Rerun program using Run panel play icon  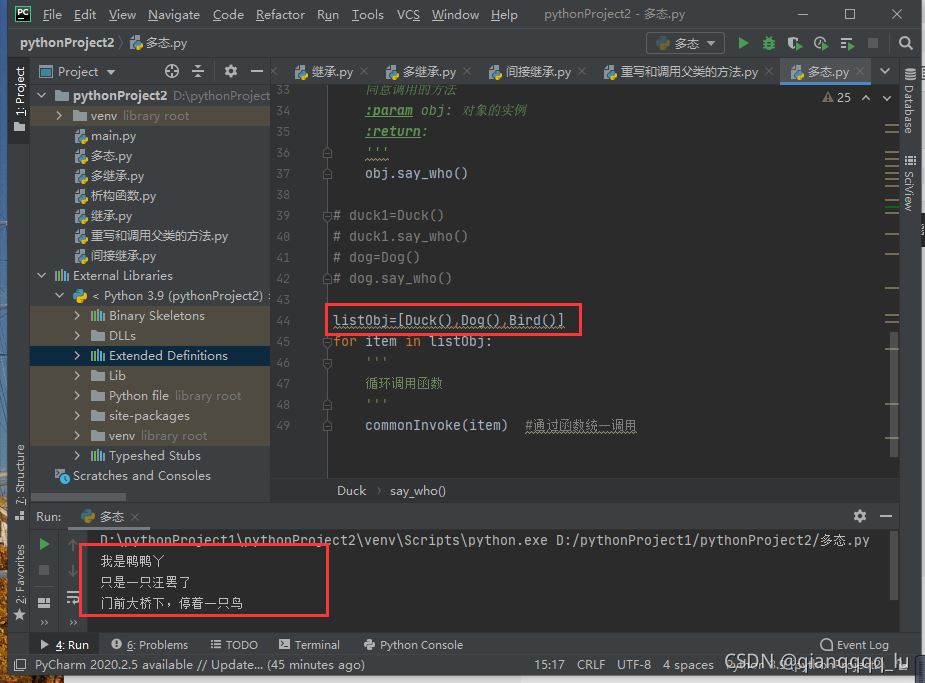pyautogui.click(x=44, y=544)
